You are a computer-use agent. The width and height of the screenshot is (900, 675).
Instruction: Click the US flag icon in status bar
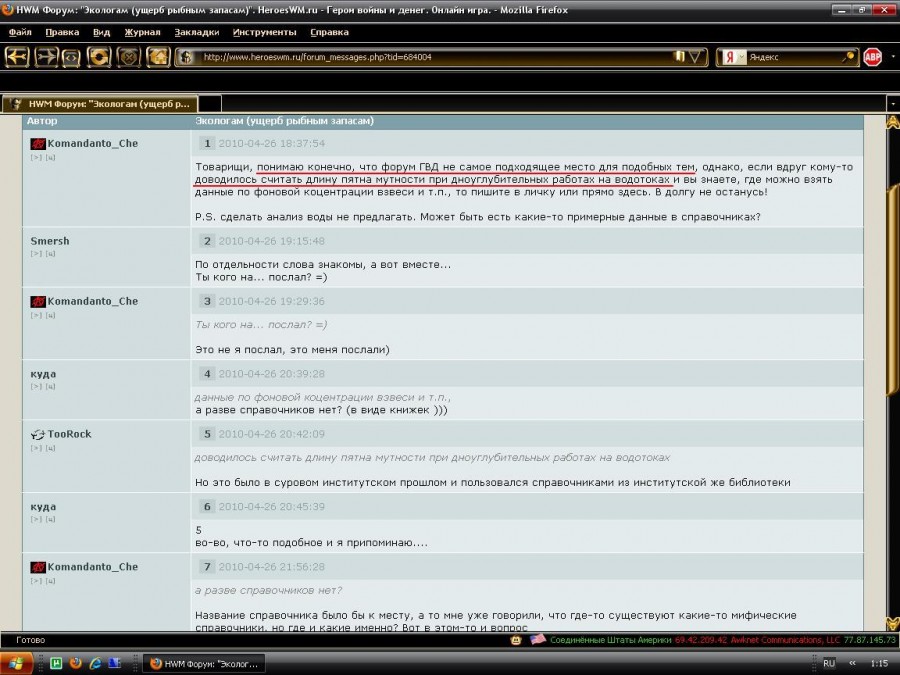point(538,639)
